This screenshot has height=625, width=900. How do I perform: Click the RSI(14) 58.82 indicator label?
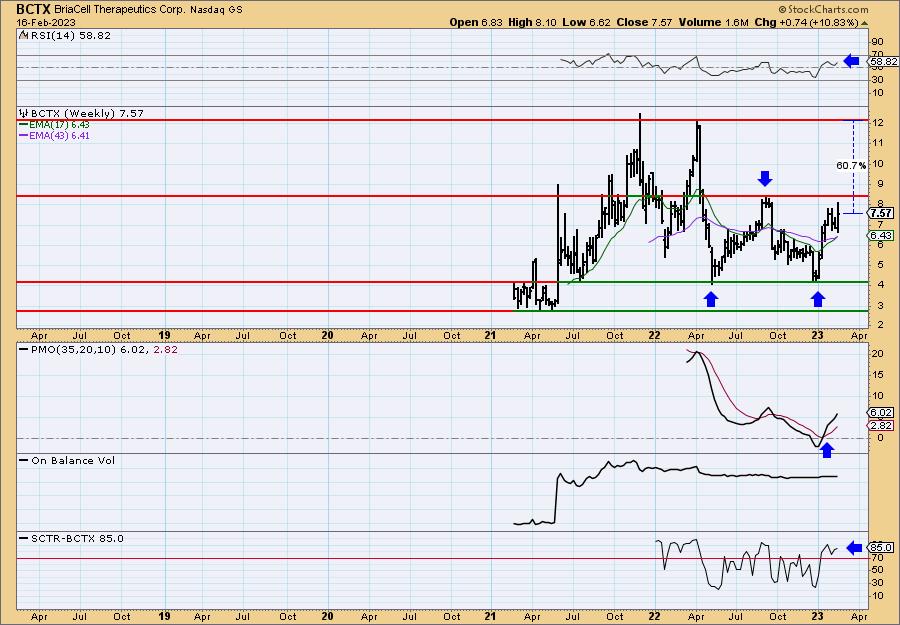[x=71, y=35]
